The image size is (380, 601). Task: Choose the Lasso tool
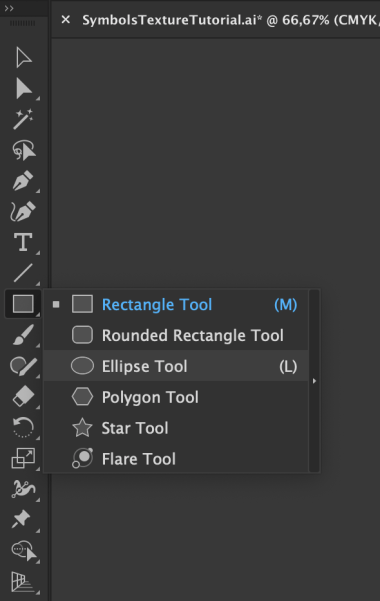[23, 150]
